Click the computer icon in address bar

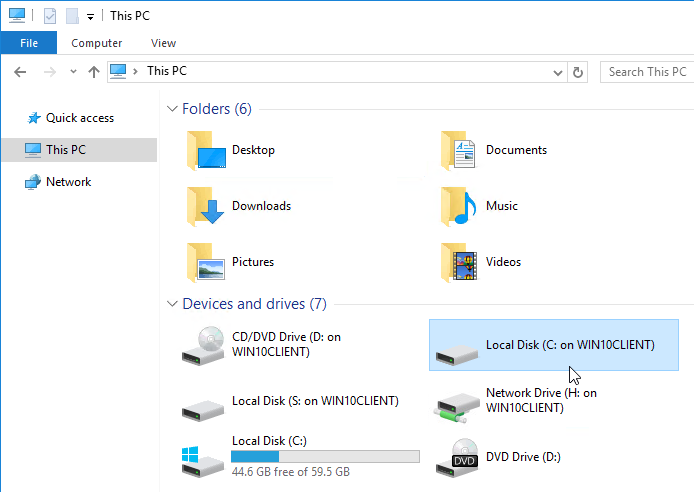[118, 71]
